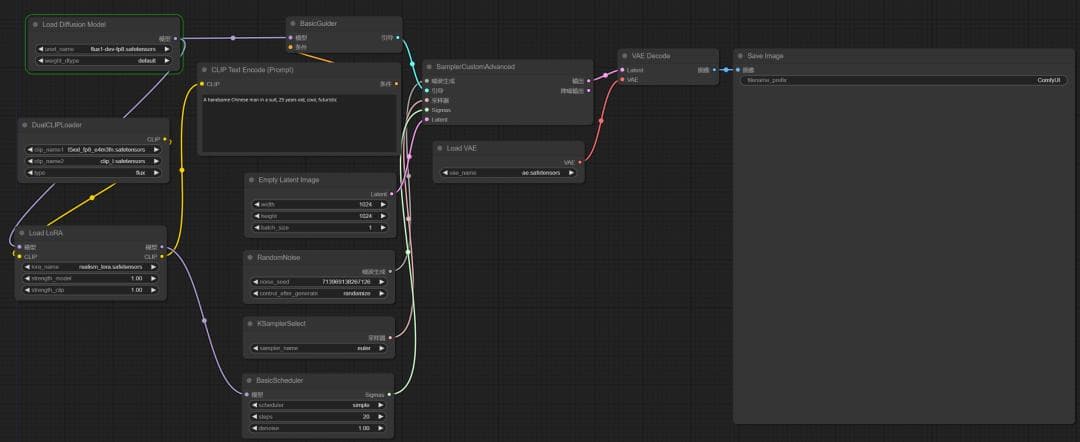Collapse the Load VAE node via its title dot
This screenshot has height=442, width=1080.
click(x=439, y=148)
